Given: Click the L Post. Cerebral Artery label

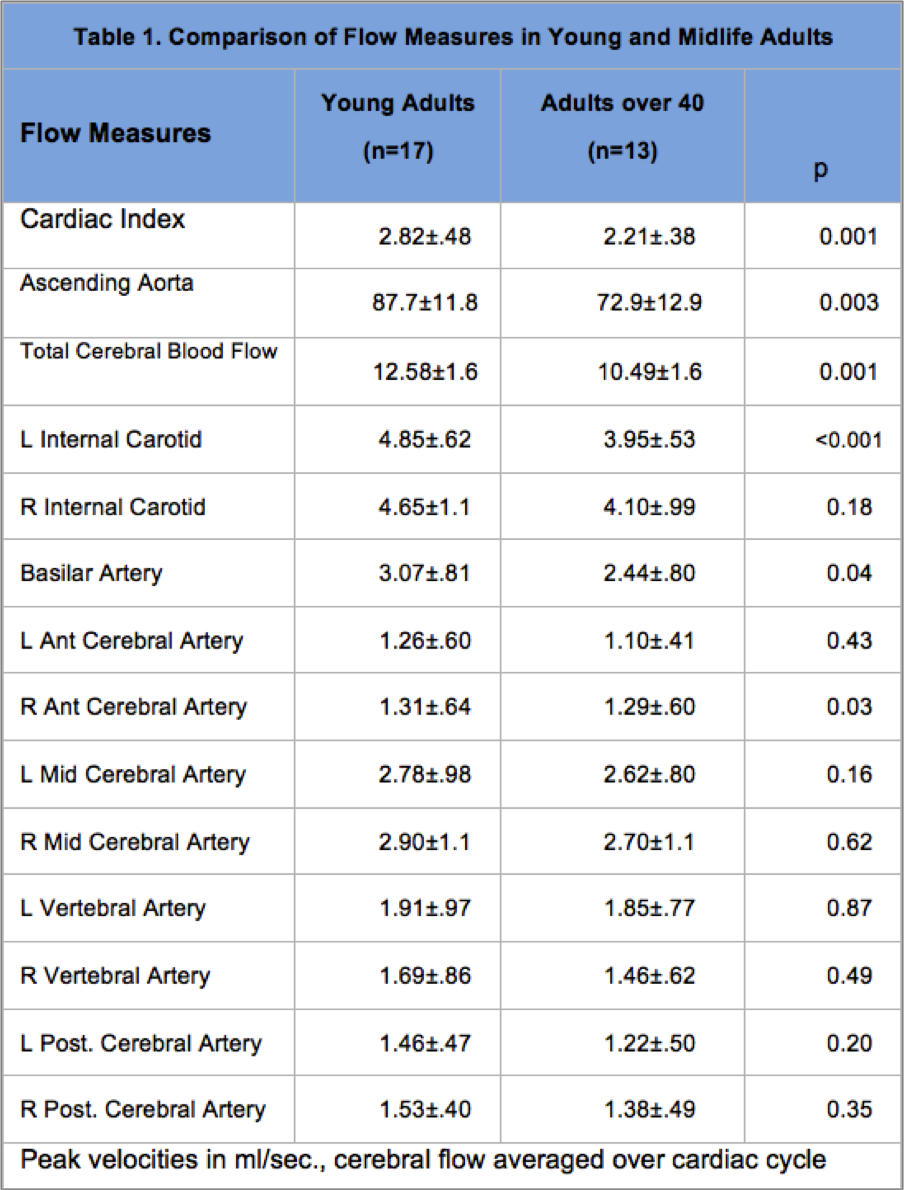Looking at the screenshot, I should tap(141, 1043).
